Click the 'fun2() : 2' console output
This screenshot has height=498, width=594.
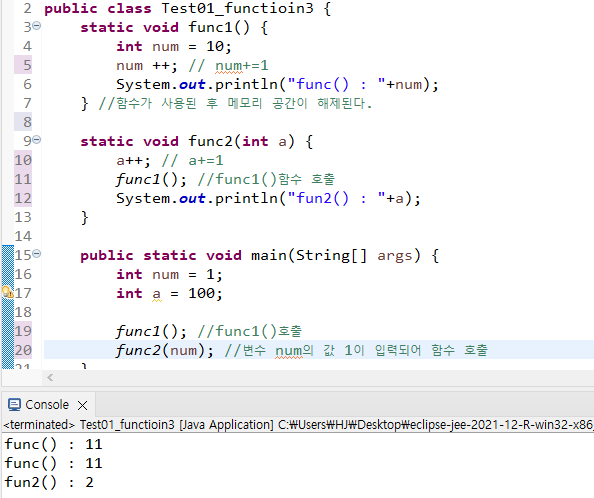point(49,482)
